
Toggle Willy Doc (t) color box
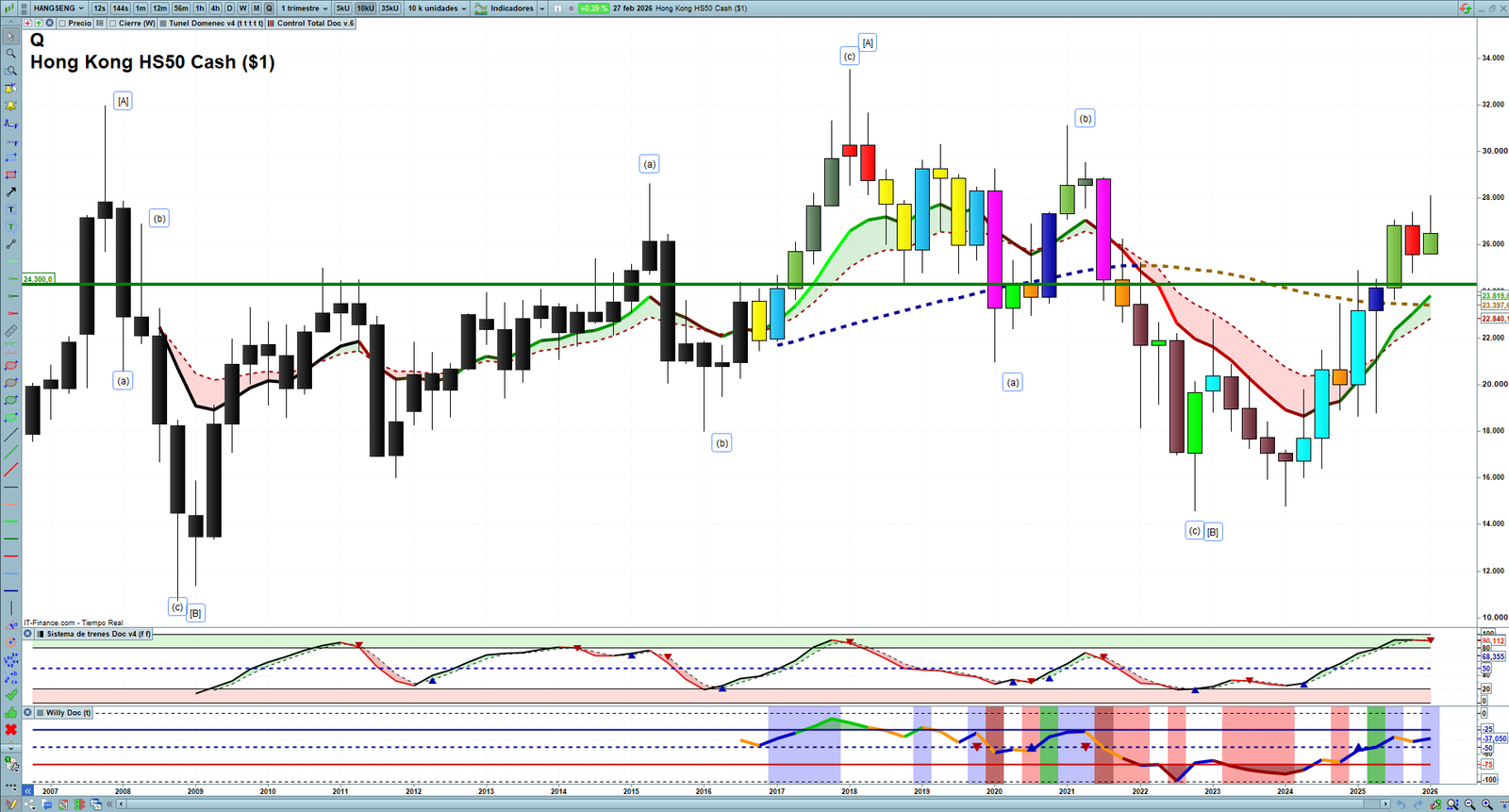[x=41, y=713]
